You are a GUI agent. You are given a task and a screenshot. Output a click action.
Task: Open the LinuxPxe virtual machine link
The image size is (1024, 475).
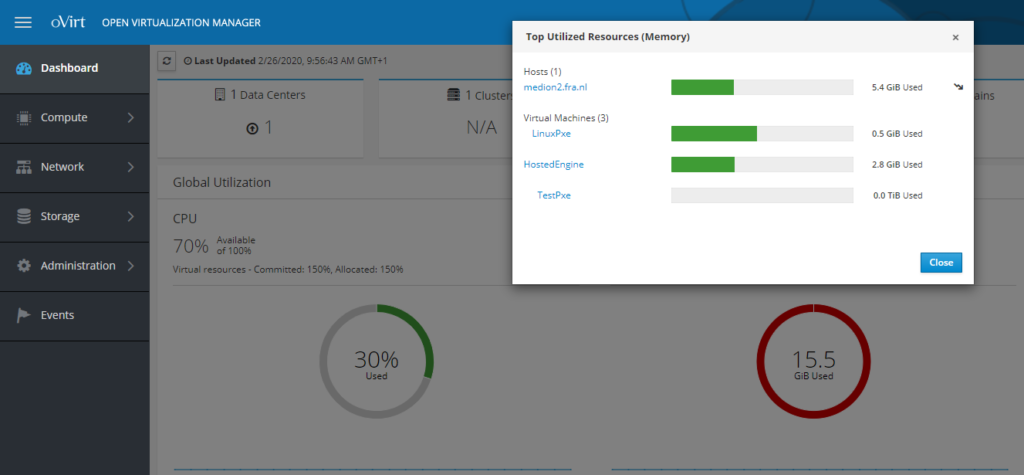pos(551,133)
